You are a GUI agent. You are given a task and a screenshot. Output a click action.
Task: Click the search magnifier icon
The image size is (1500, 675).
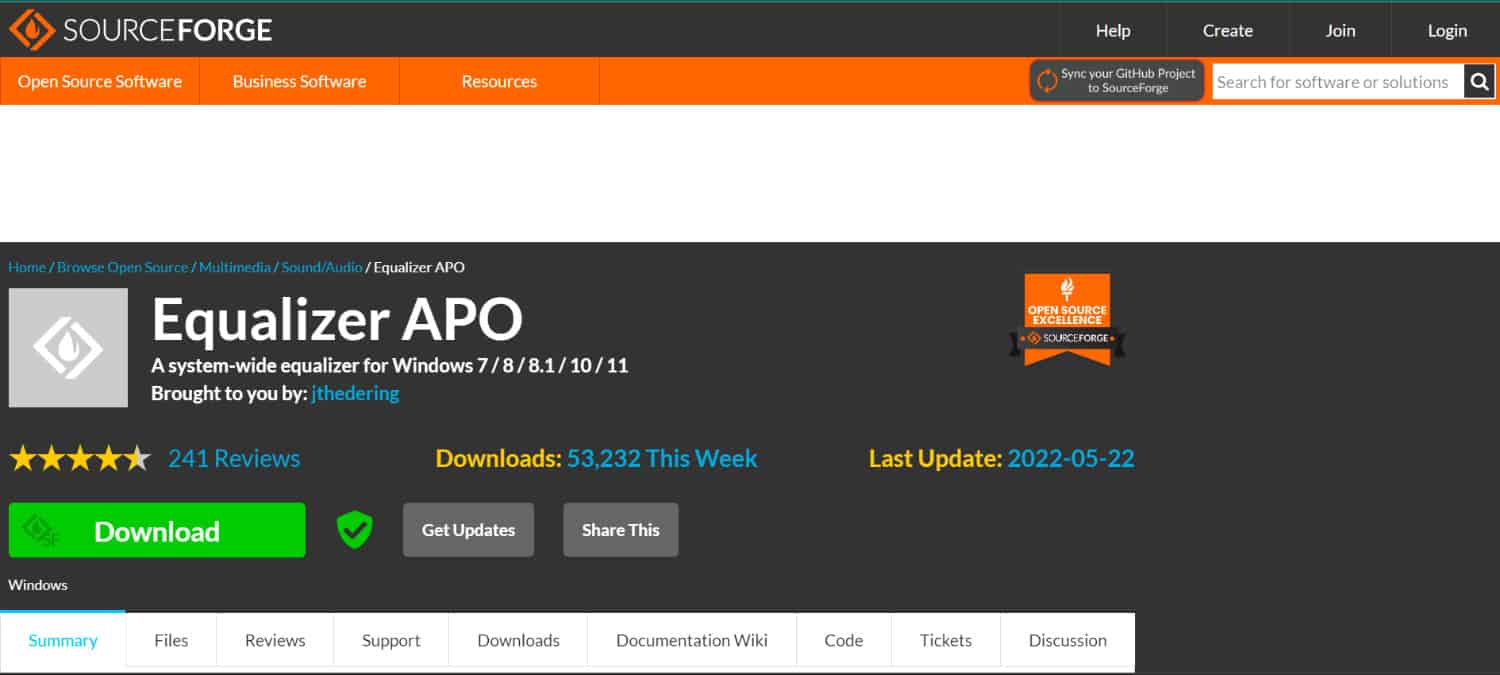[x=1479, y=82]
